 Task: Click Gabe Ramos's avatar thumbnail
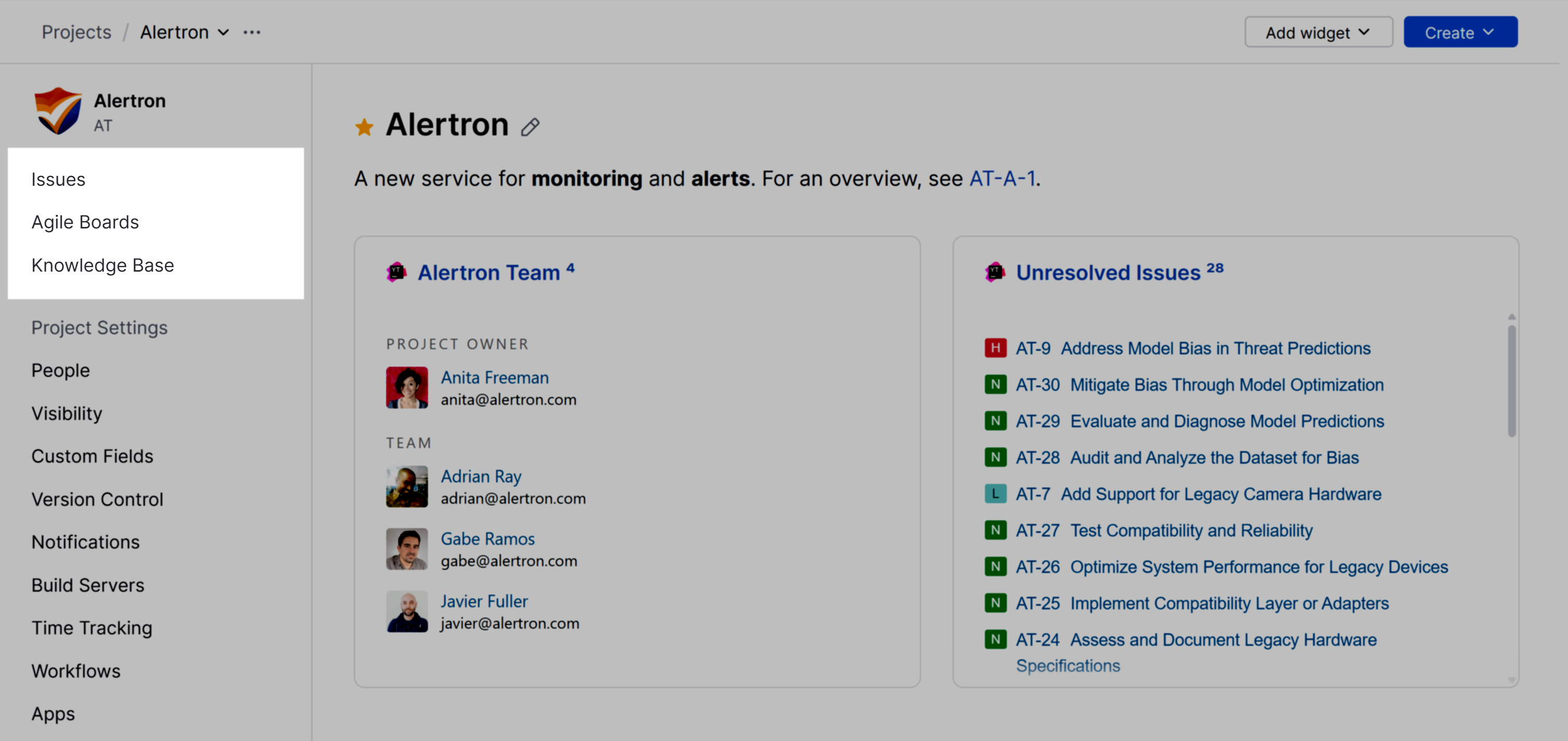[x=407, y=549]
